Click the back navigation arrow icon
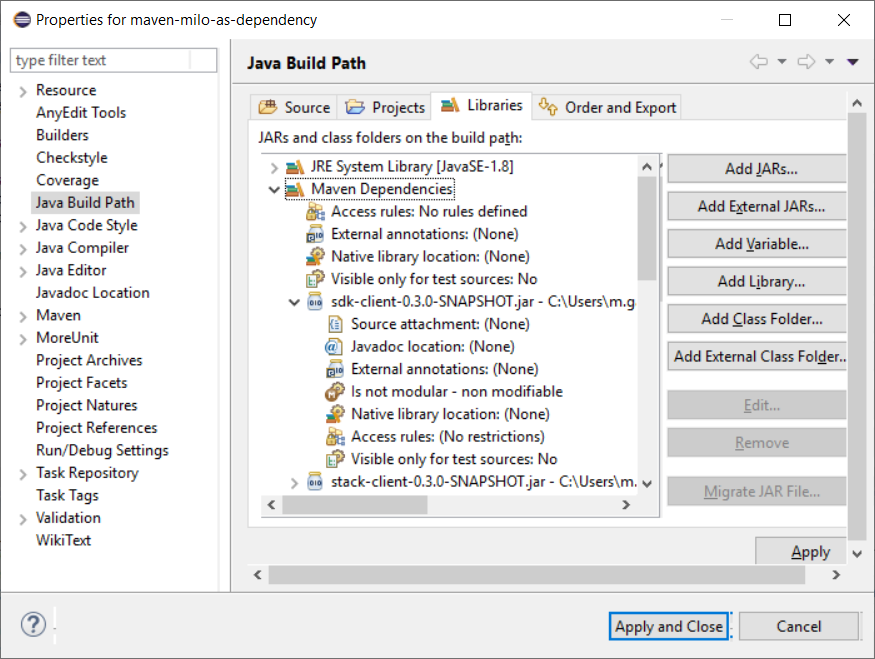 (x=758, y=61)
